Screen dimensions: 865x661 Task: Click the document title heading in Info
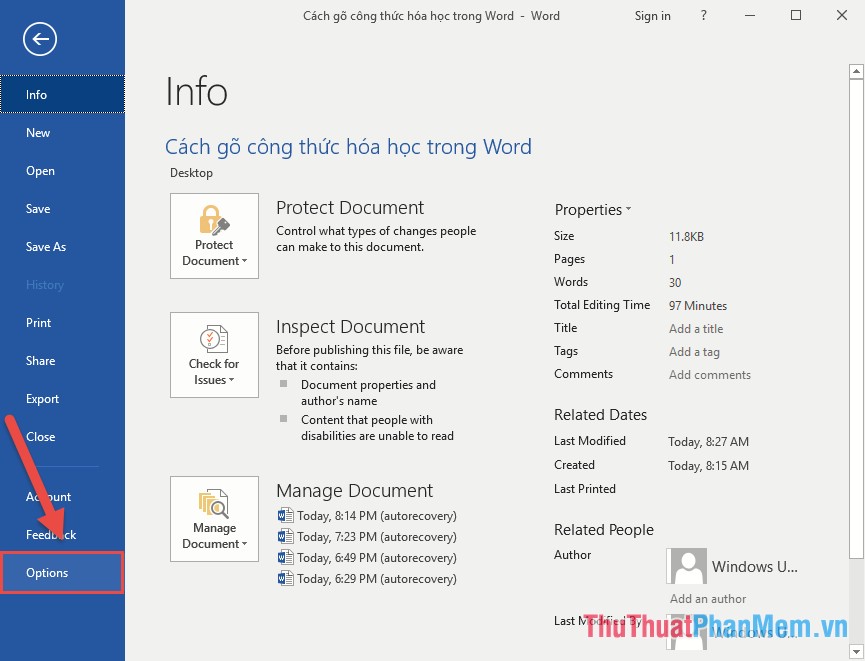(348, 147)
